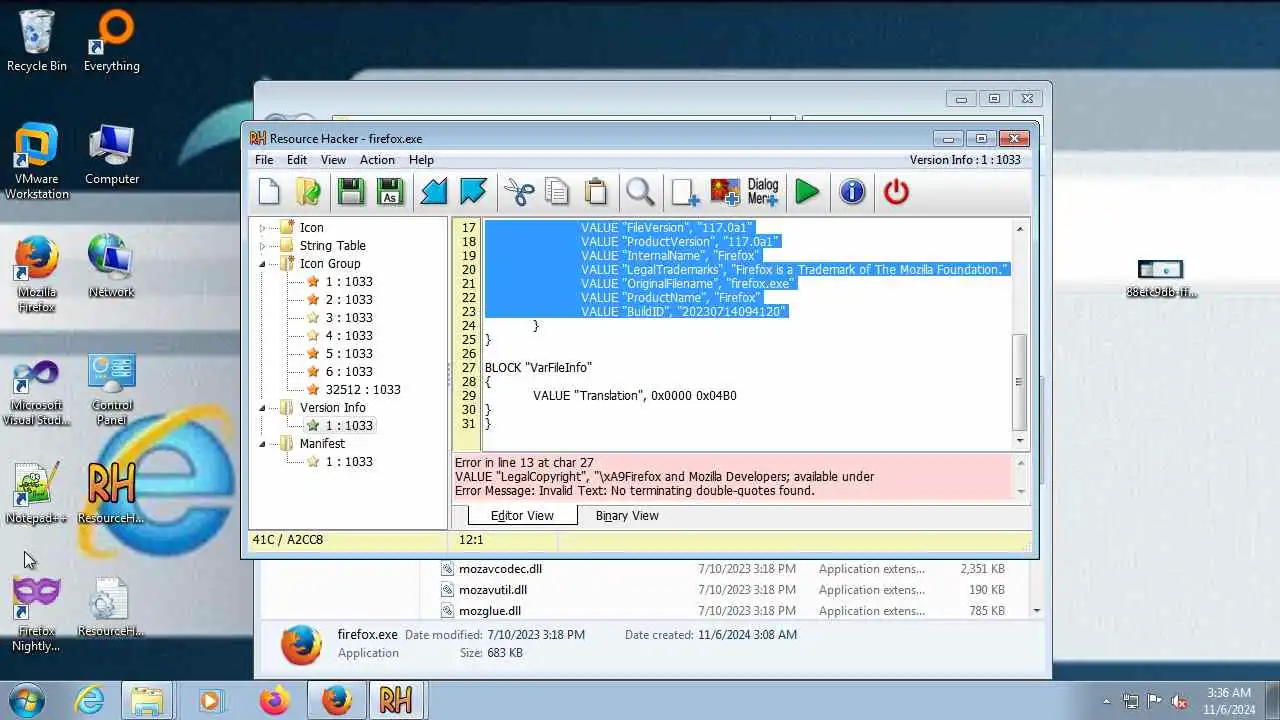Expand the String Table tree node

pos(263,246)
